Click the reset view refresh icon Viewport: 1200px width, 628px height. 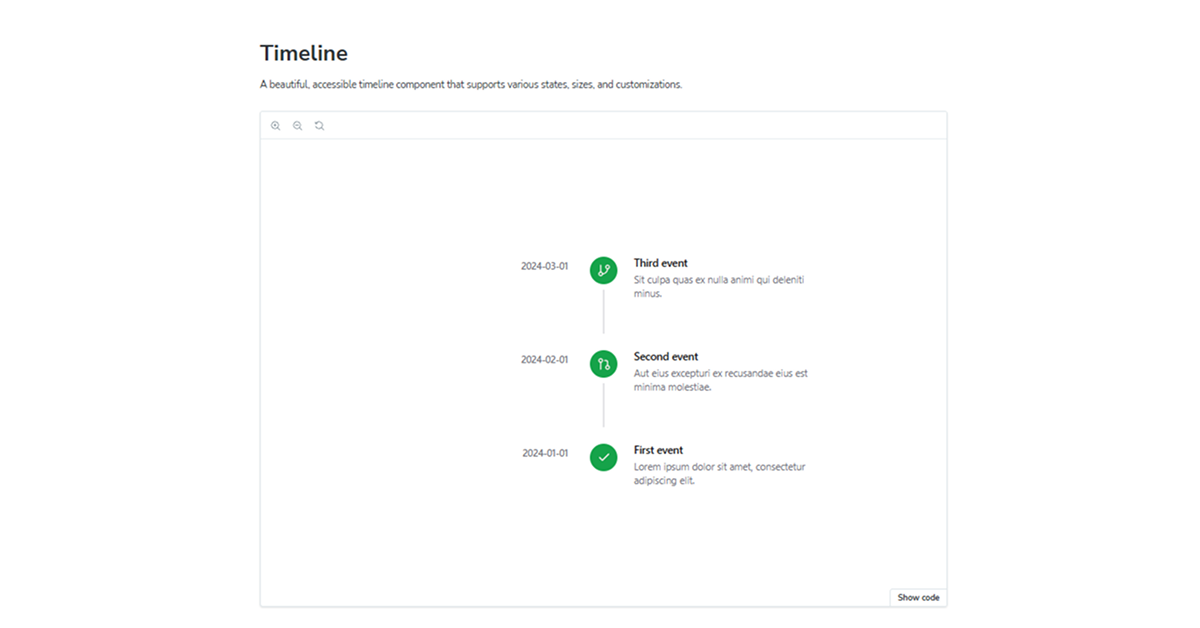pos(319,125)
